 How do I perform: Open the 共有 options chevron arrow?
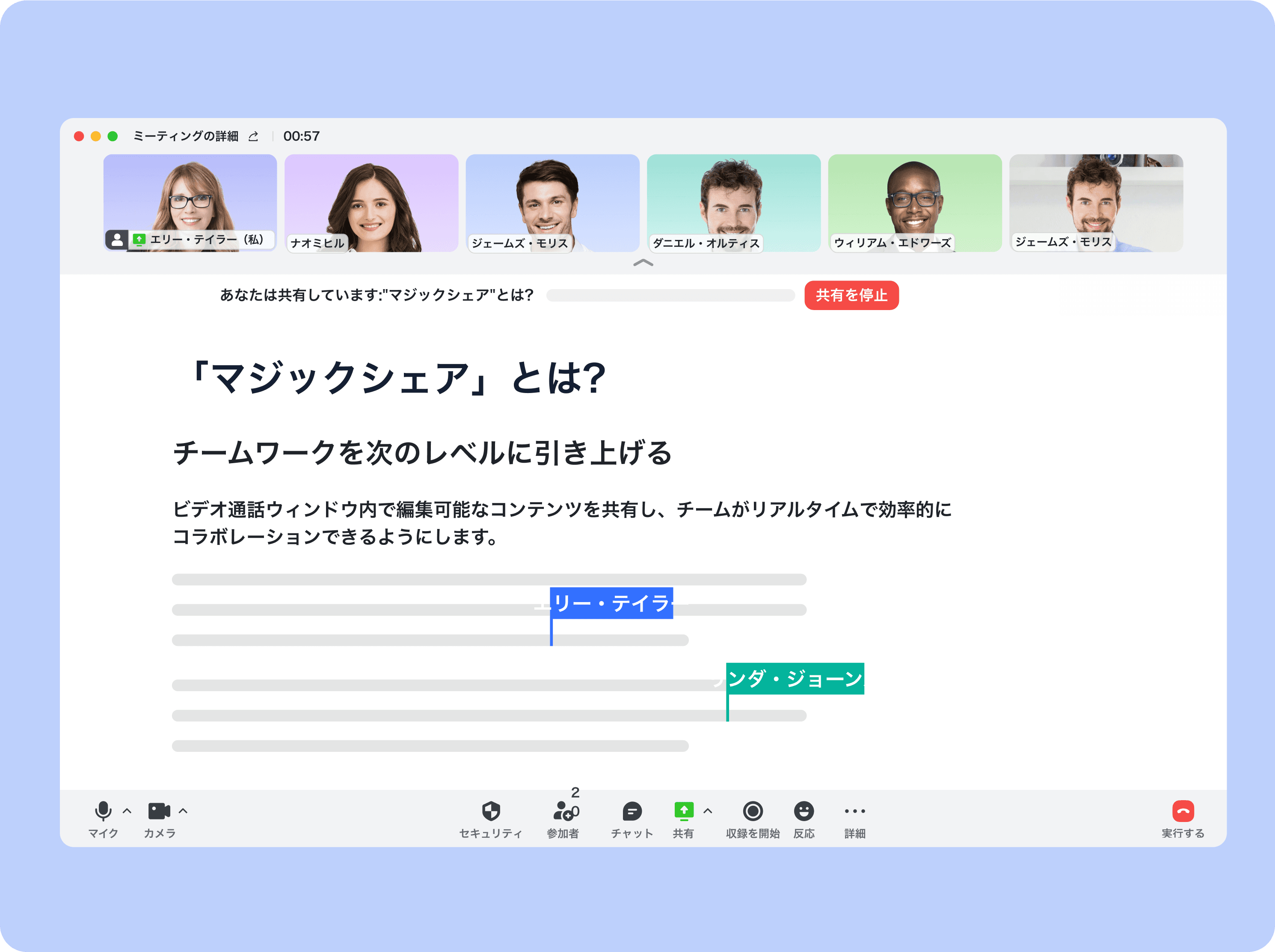pos(708,811)
